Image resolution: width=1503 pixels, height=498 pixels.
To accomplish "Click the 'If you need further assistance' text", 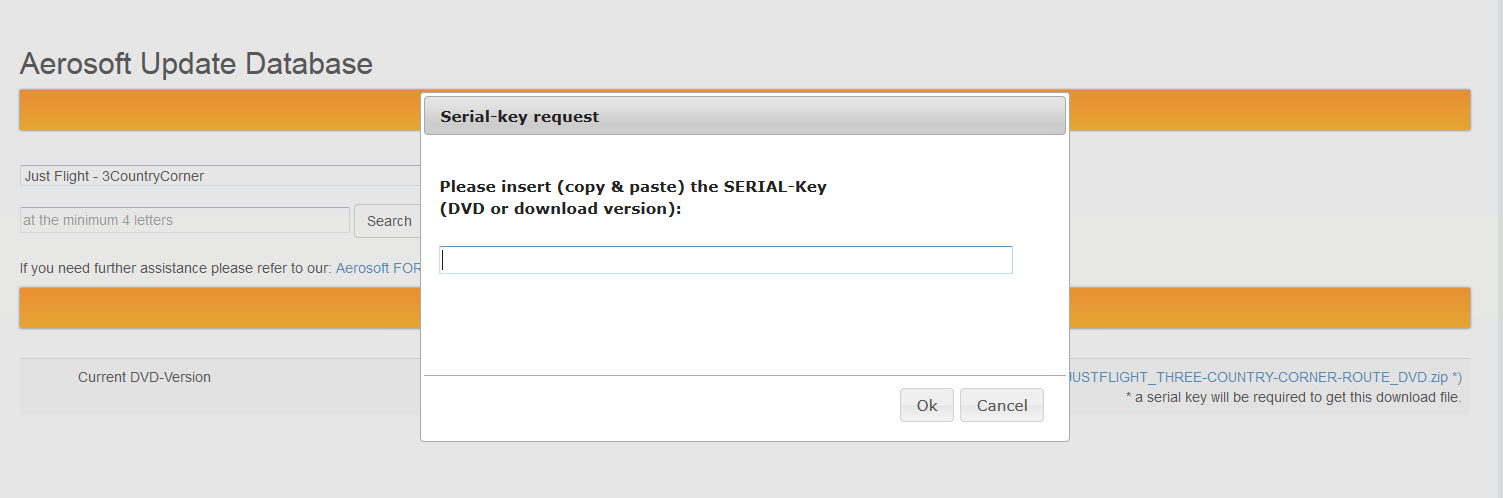I will (x=177, y=268).
